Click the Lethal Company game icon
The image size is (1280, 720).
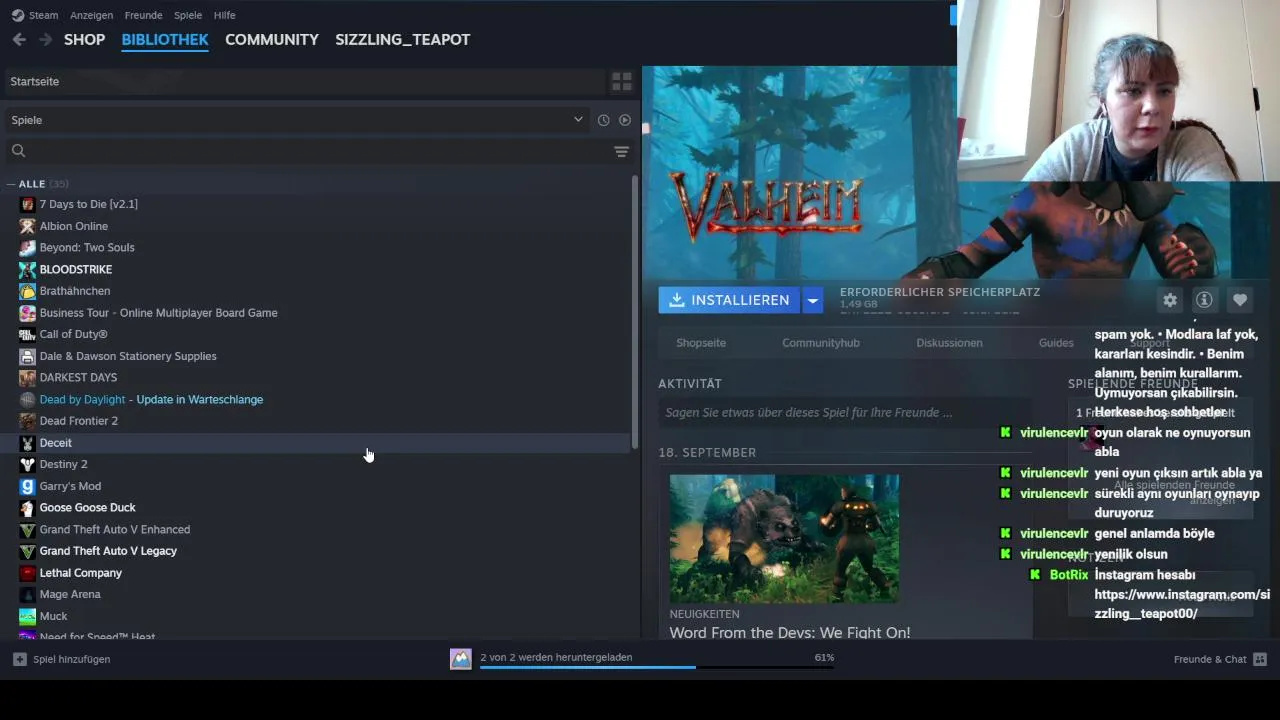pos(27,573)
